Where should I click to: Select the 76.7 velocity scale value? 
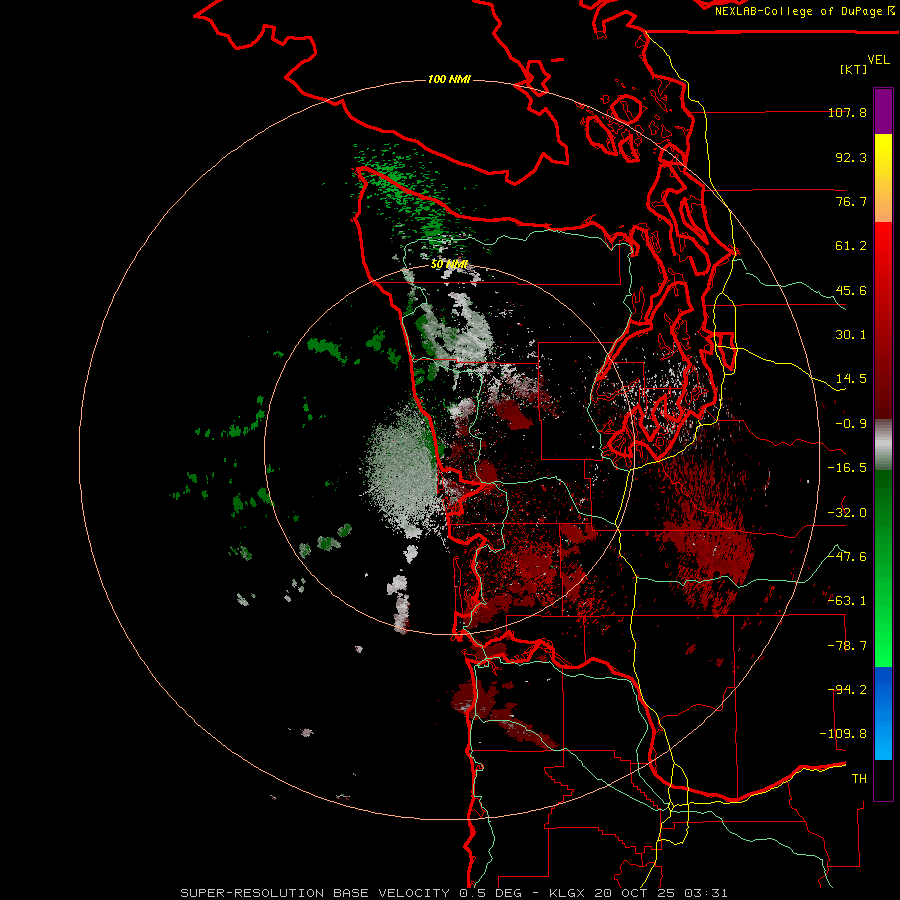click(x=851, y=201)
